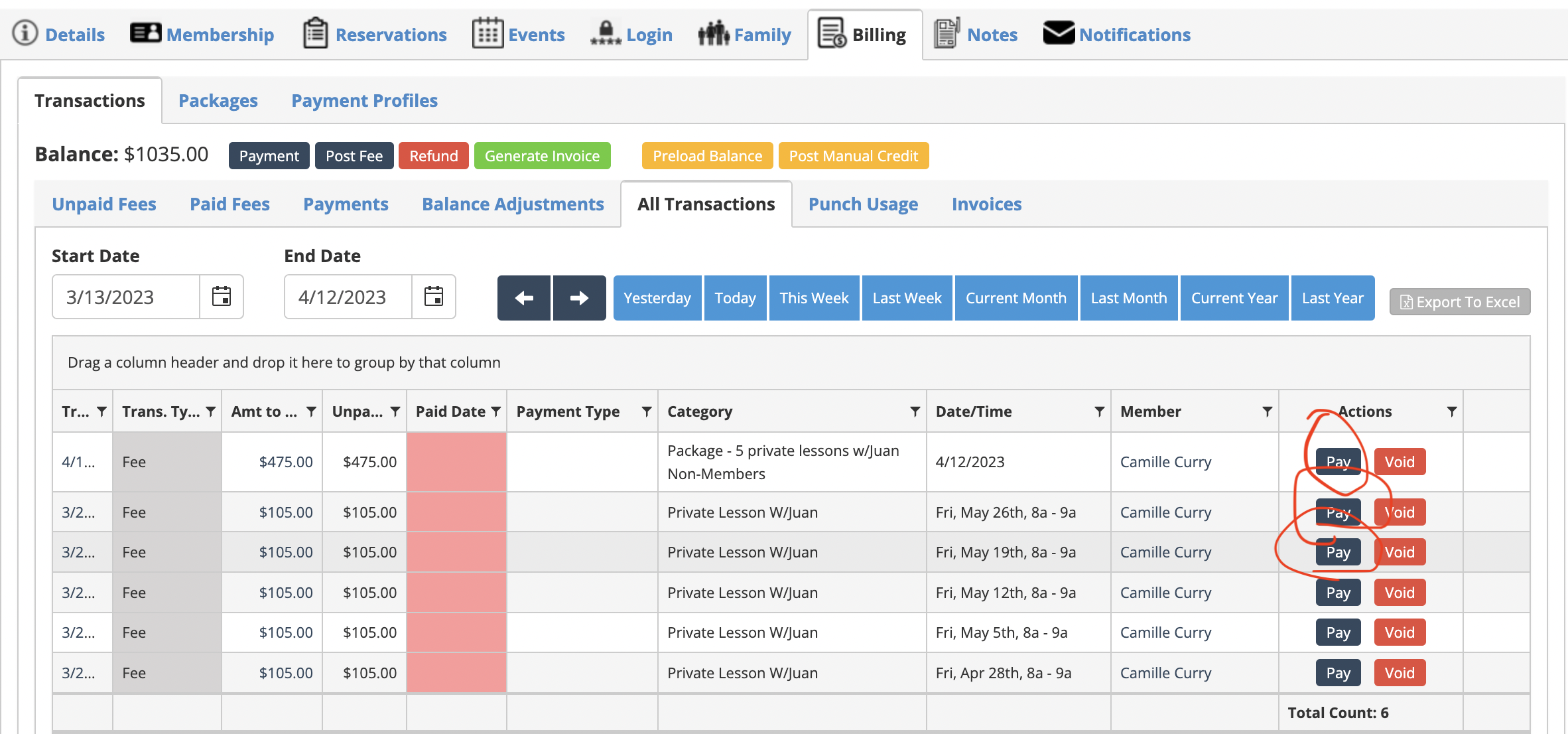This screenshot has width=1568, height=734.
Task: Click the red Refund button
Action: point(434,156)
